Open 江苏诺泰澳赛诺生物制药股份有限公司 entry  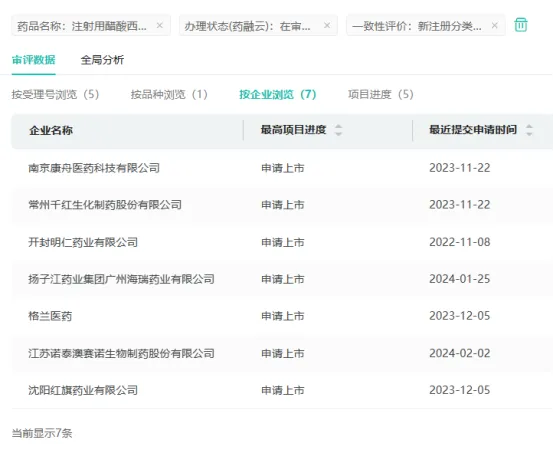tap(122, 353)
